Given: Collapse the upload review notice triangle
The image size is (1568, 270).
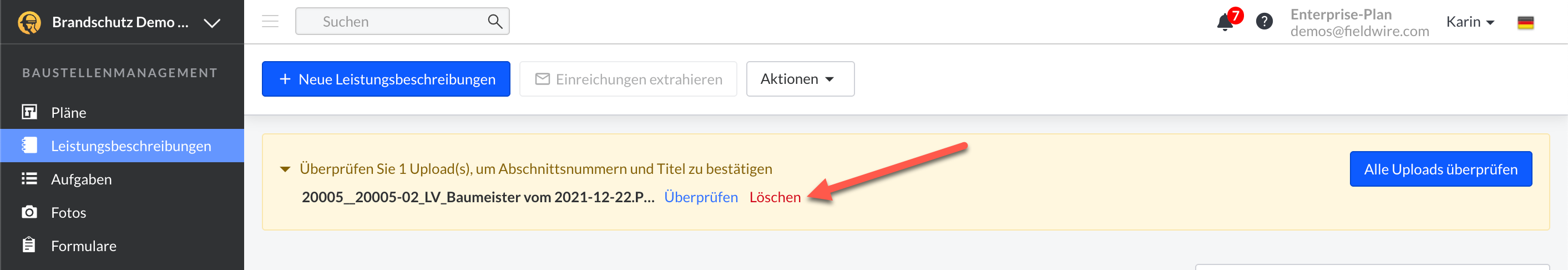Looking at the screenshot, I should tap(285, 169).
